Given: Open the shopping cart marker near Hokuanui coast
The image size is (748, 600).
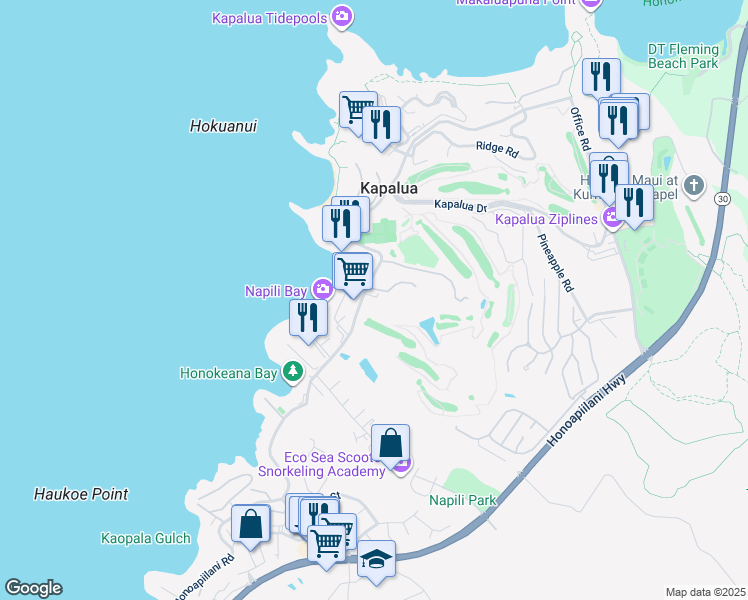Looking at the screenshot, I should (x=353, y=109).
